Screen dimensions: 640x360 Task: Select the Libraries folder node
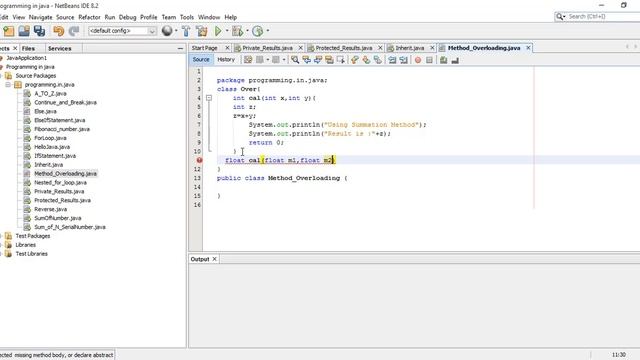tap(25, 245)
